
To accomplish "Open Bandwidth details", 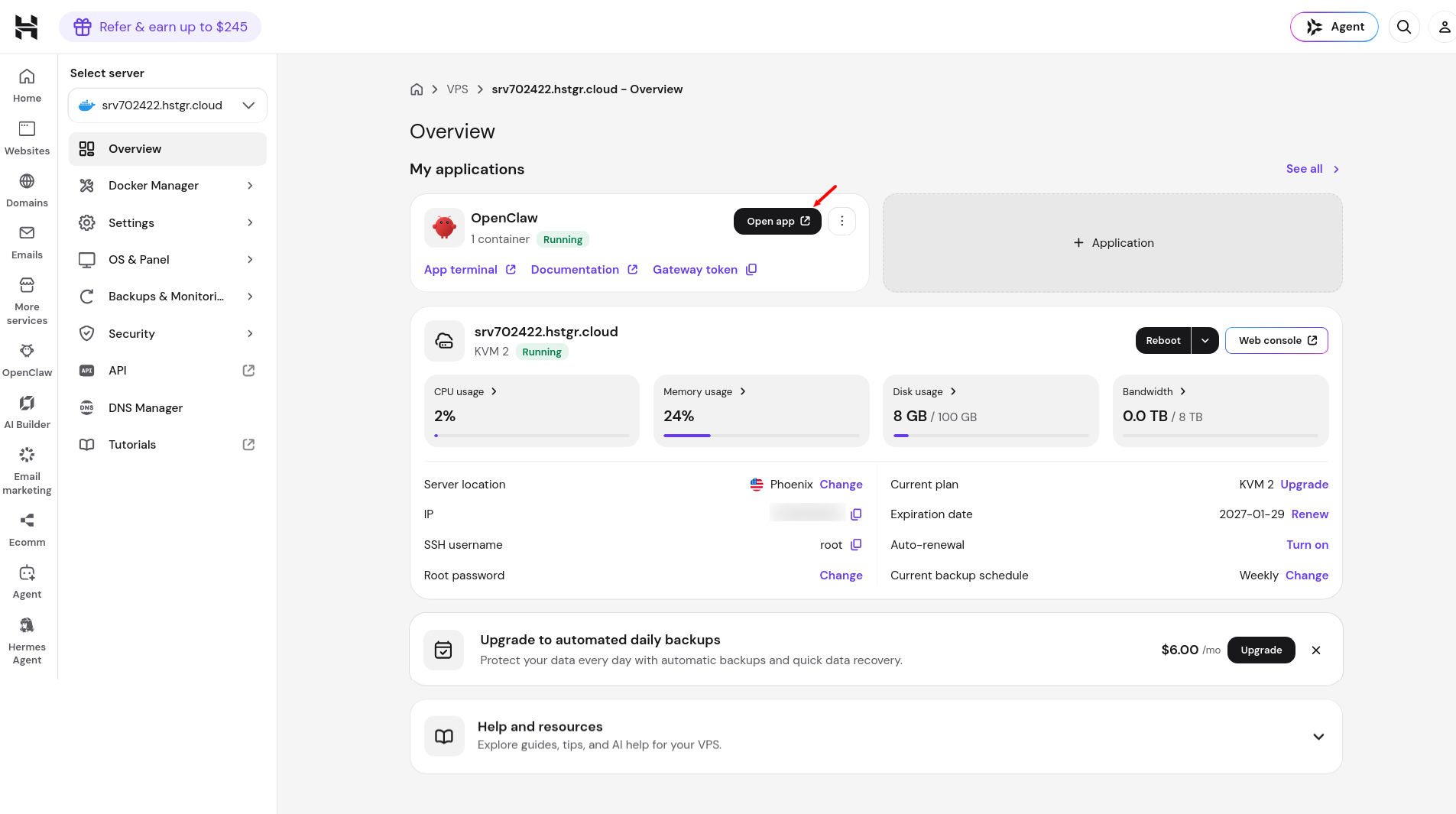I will coord(1154,392).
